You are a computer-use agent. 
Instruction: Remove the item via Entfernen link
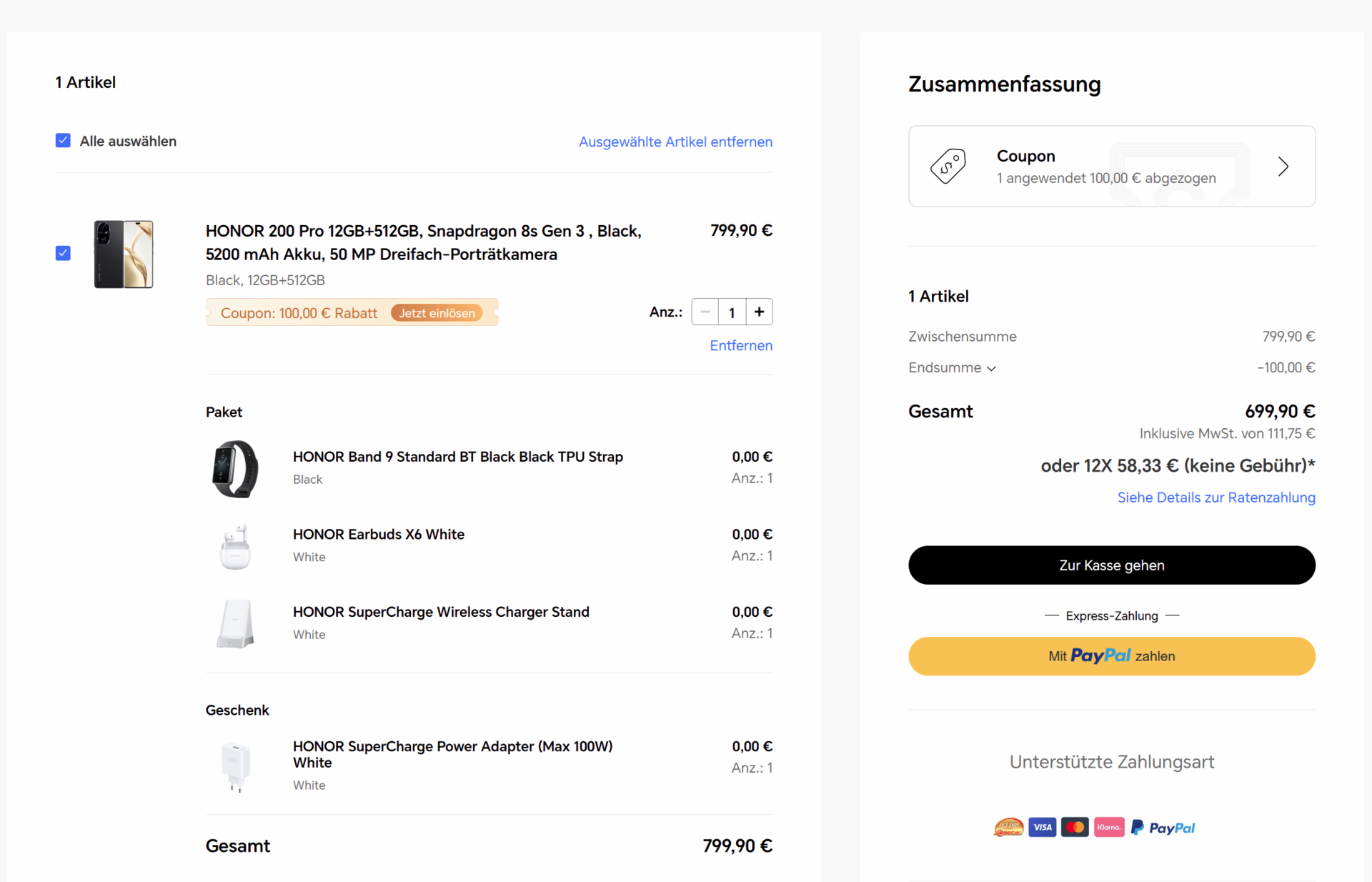pyautogui.click(x=740, y=346)
